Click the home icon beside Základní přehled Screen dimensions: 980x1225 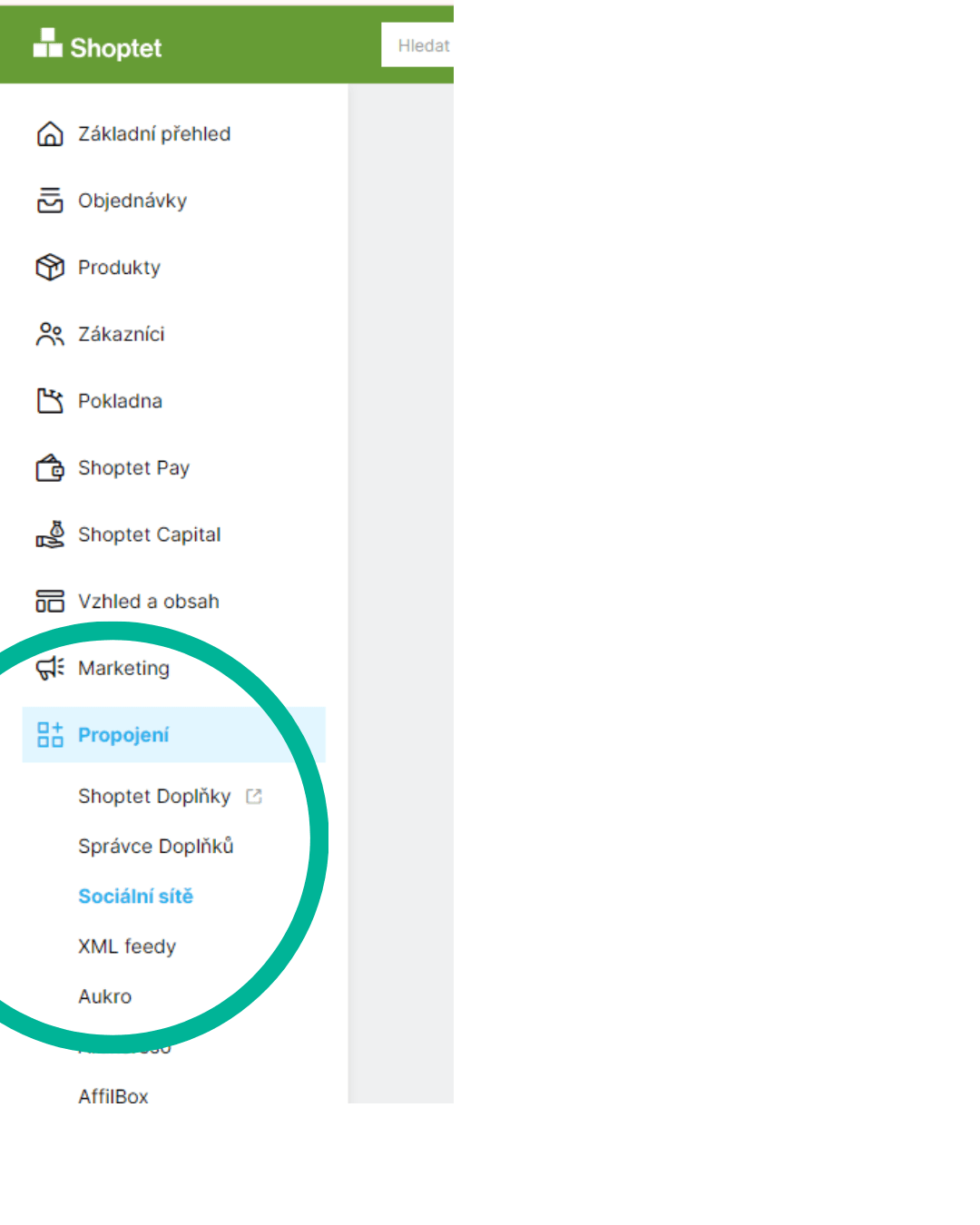(x=50, y=134)
